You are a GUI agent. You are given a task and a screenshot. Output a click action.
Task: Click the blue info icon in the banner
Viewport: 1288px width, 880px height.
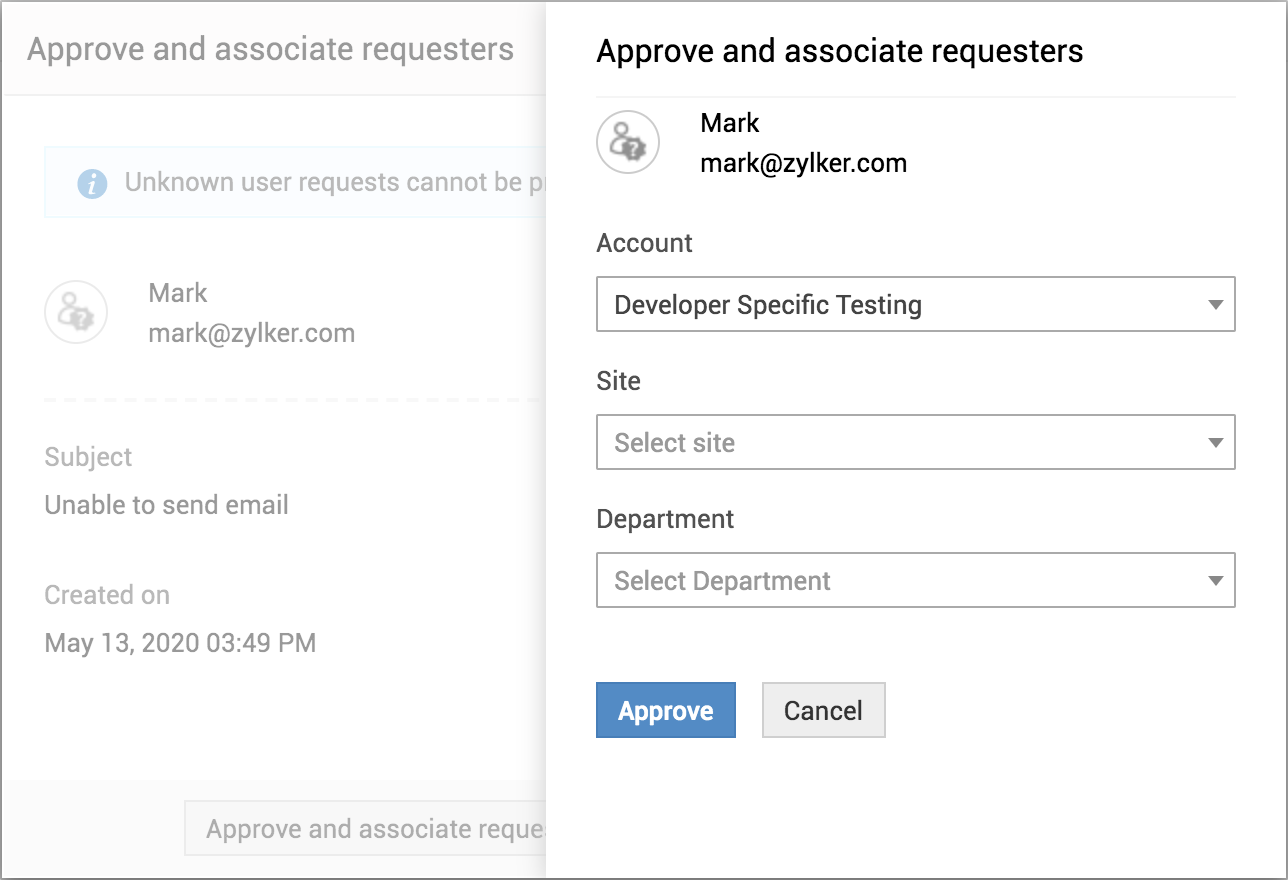[92, 183]
